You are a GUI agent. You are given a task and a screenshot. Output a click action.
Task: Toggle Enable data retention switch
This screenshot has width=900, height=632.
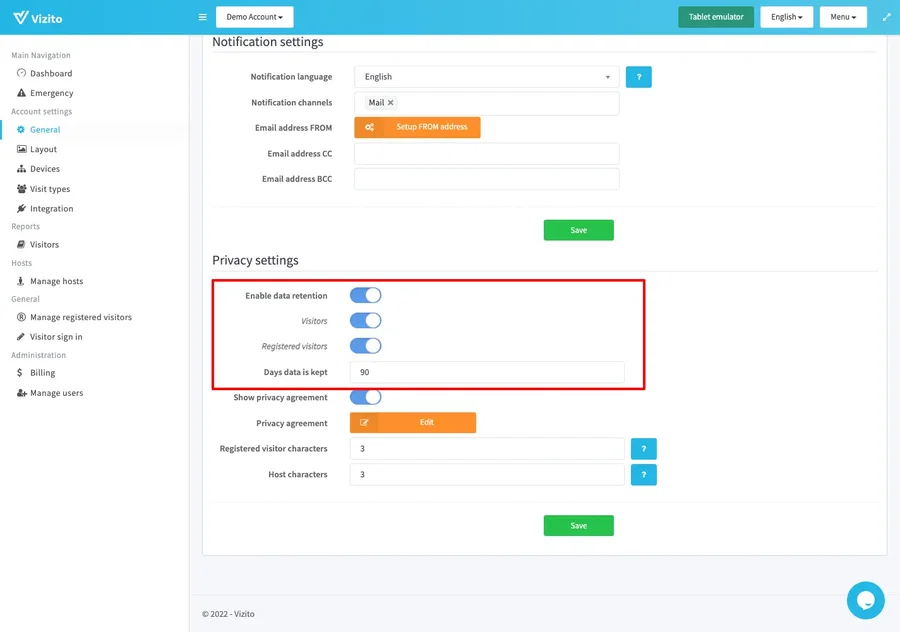point(365,296)
